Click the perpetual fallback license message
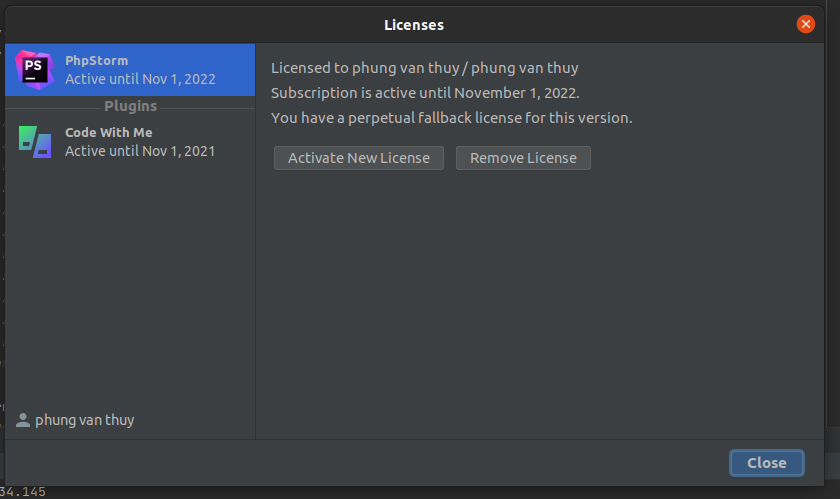This screenshot has height=499, width=840. tap(452, 118)
